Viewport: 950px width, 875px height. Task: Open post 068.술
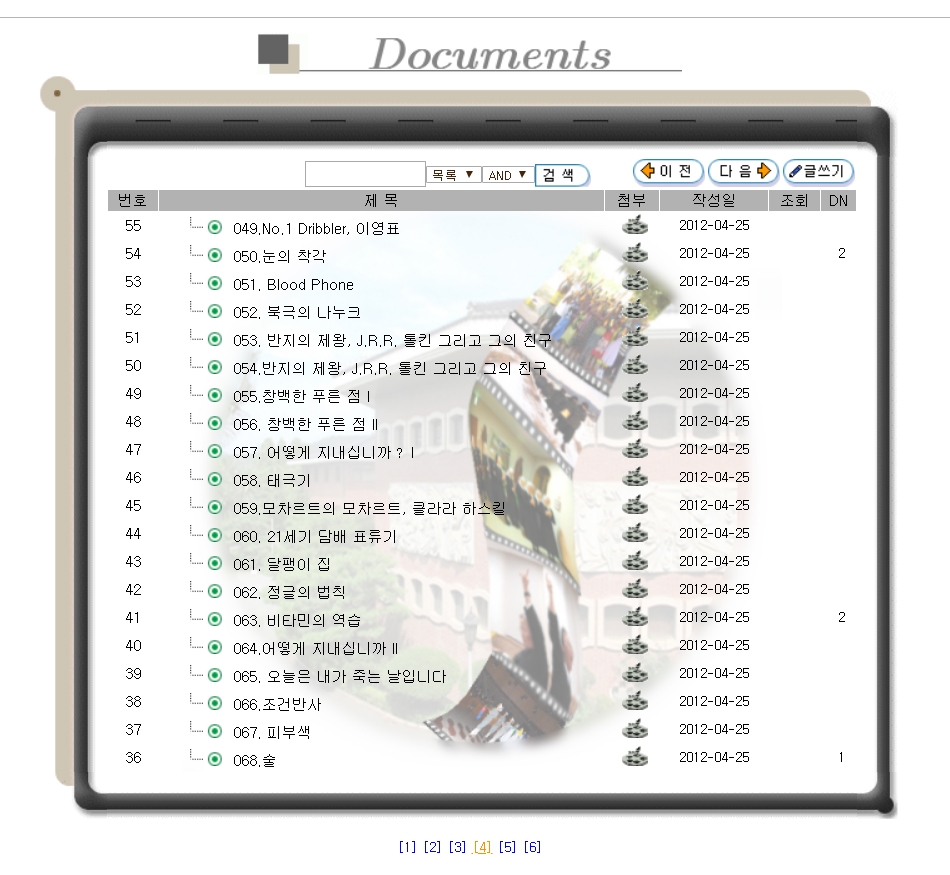(x=254, y=760)
